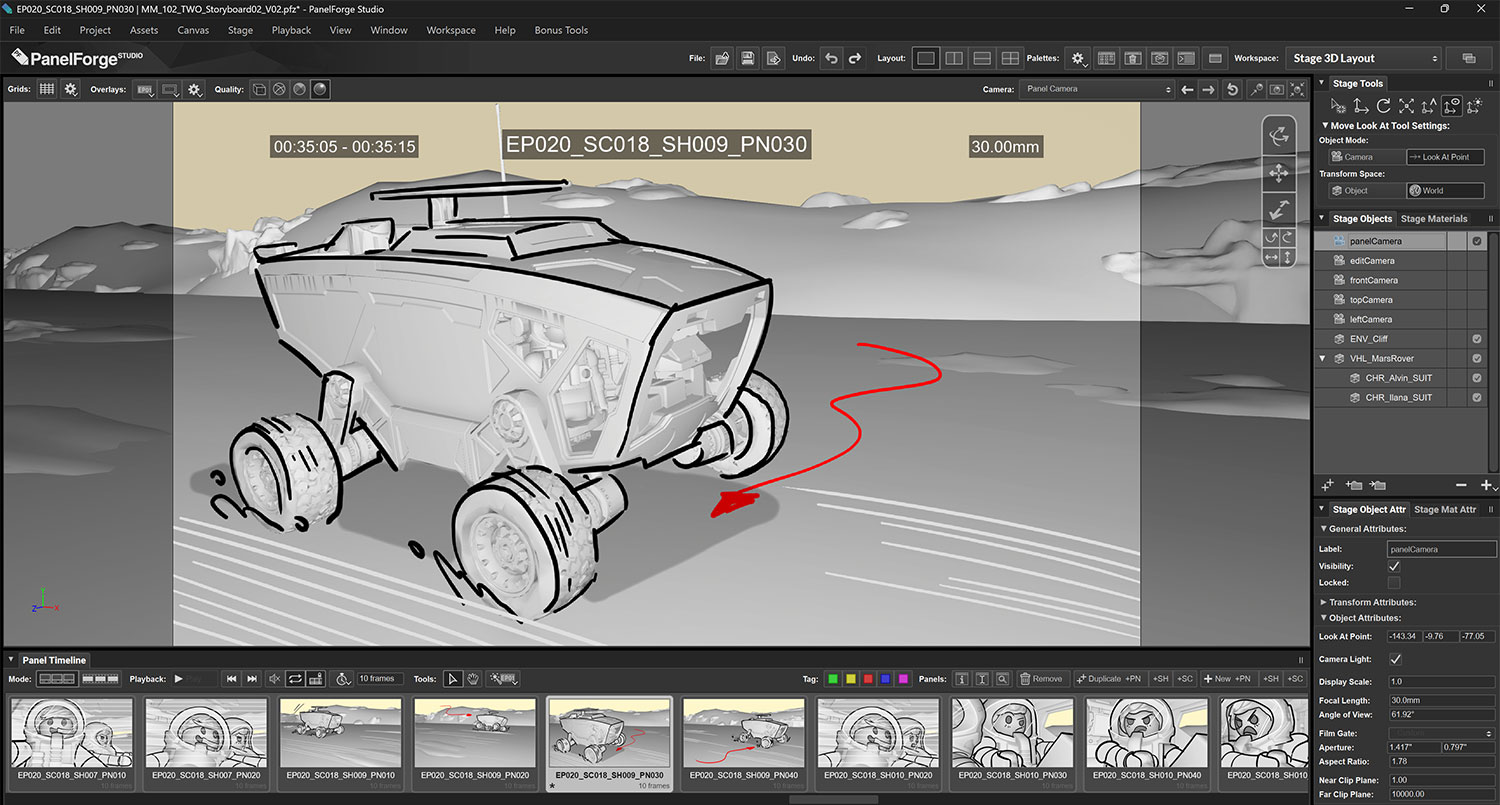
Task: Set Object Mode to Camera
Action: (1366, 157)
